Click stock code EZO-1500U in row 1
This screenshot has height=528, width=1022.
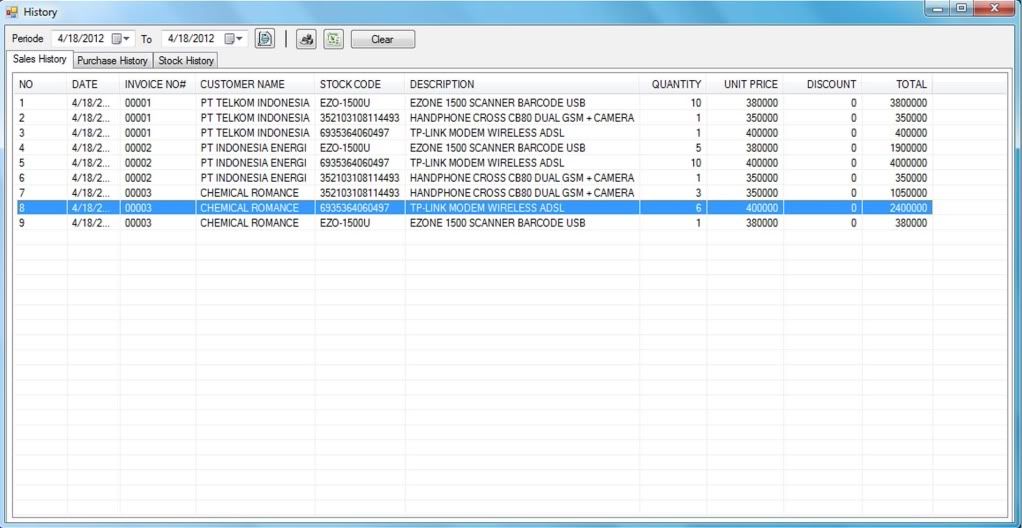(345, 103)
